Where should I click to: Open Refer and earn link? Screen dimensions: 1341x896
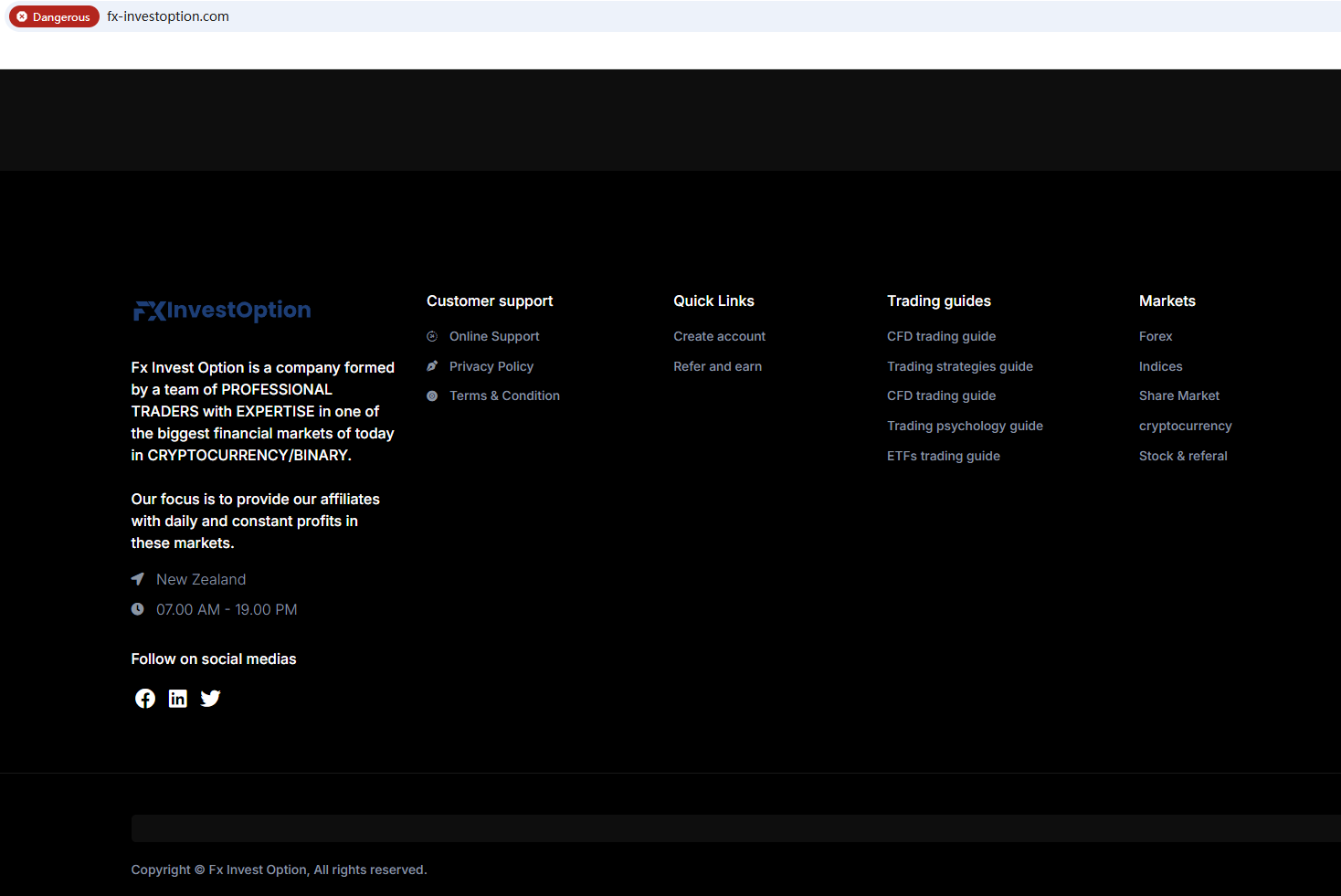click(717, 366)
